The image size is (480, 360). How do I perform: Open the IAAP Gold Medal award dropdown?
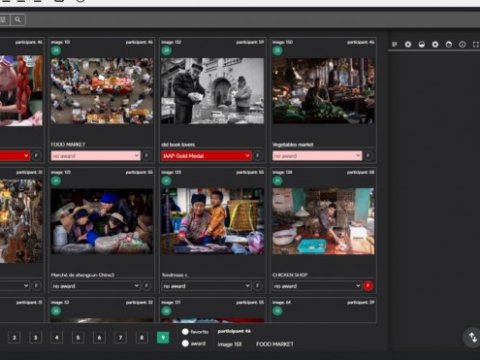(x=206, y=156)
